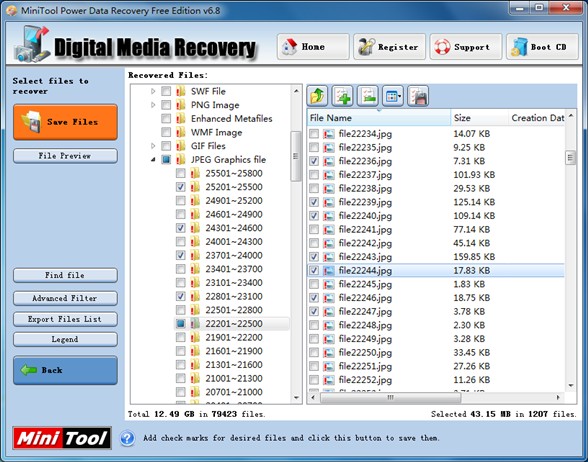The height and width of the screenshot is (462, 588).
Task: Select the 23701~24000 folder
Action: point(234,255)
